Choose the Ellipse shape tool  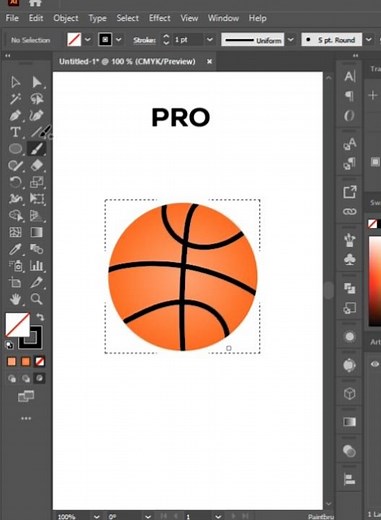(x=15, y=149)
